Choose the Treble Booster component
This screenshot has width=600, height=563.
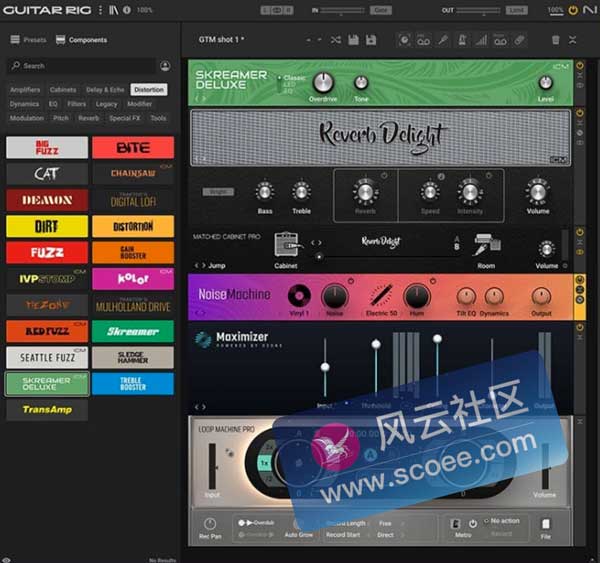pyautogui.click(x=133, y=383)
